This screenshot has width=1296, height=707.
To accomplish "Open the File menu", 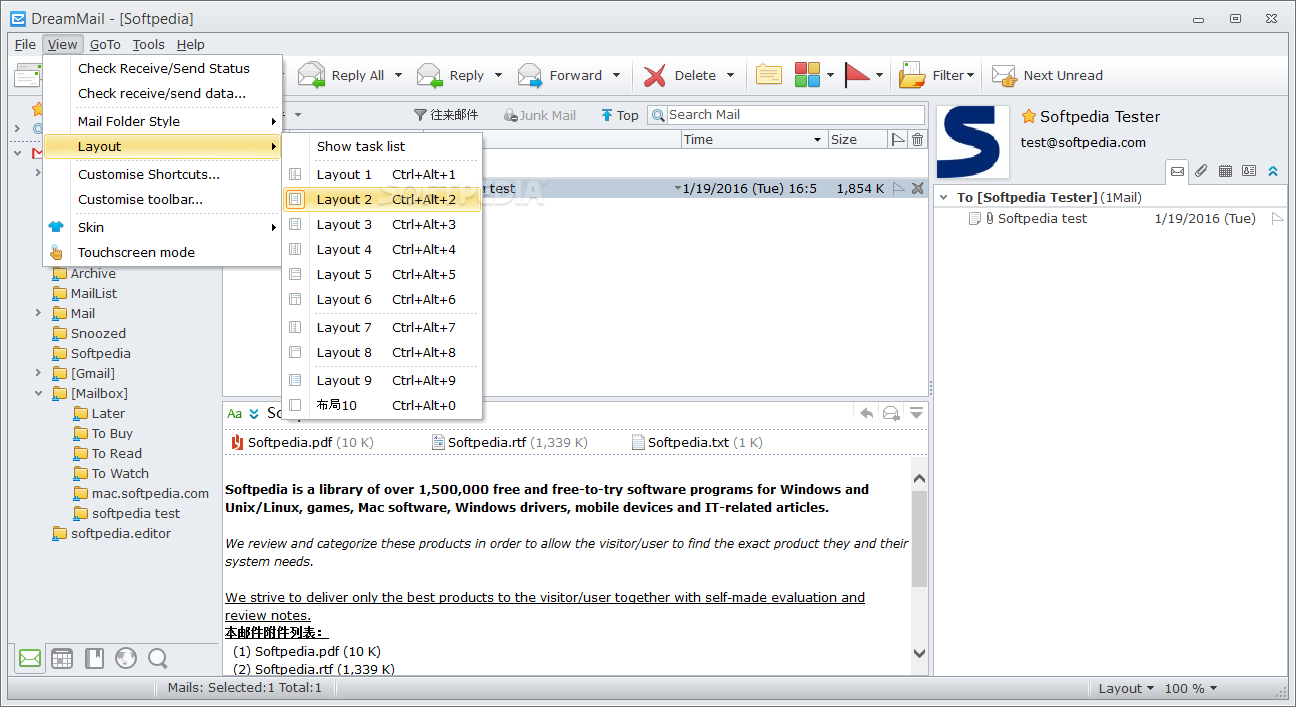I will (x=25, y=44).
